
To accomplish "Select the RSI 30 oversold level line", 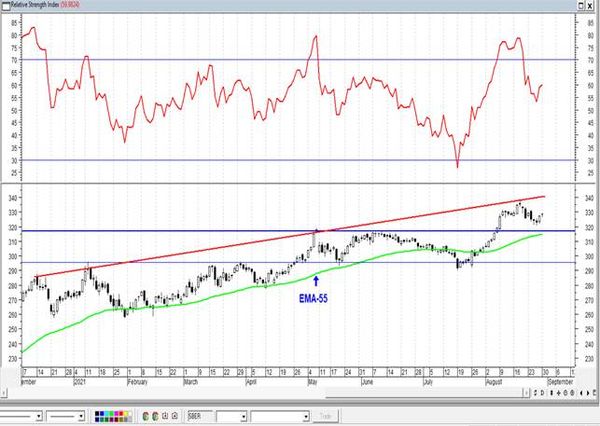I will tap(298, 160).
